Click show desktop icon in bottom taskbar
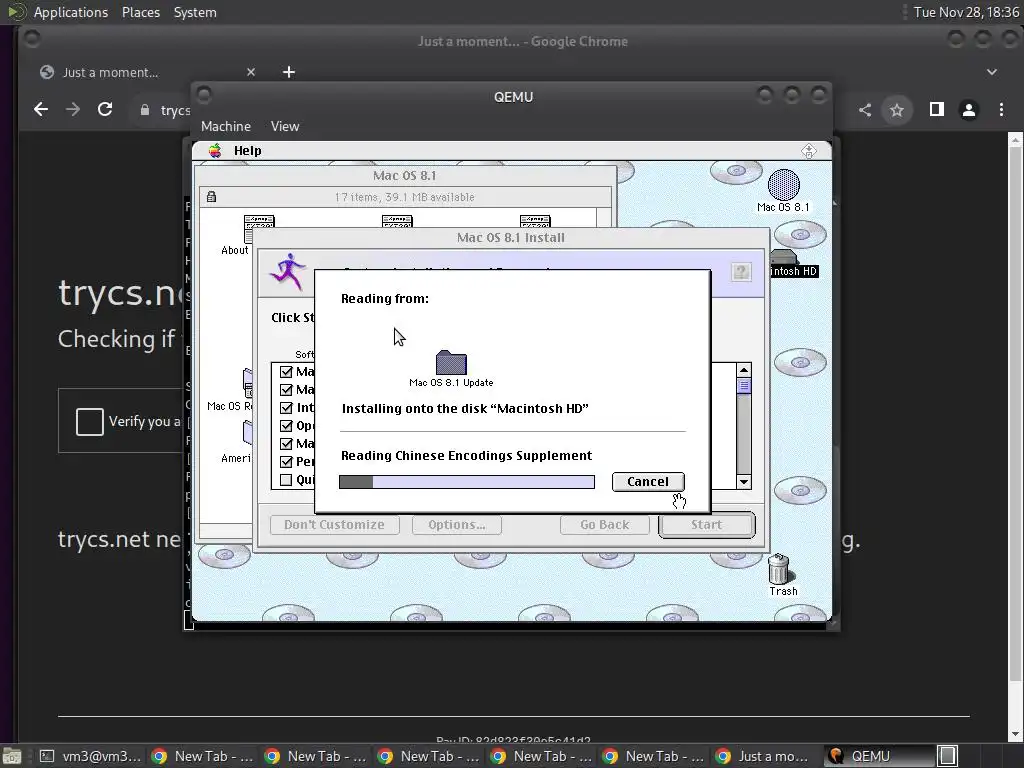1024x768 pixels. pos(12,756)
